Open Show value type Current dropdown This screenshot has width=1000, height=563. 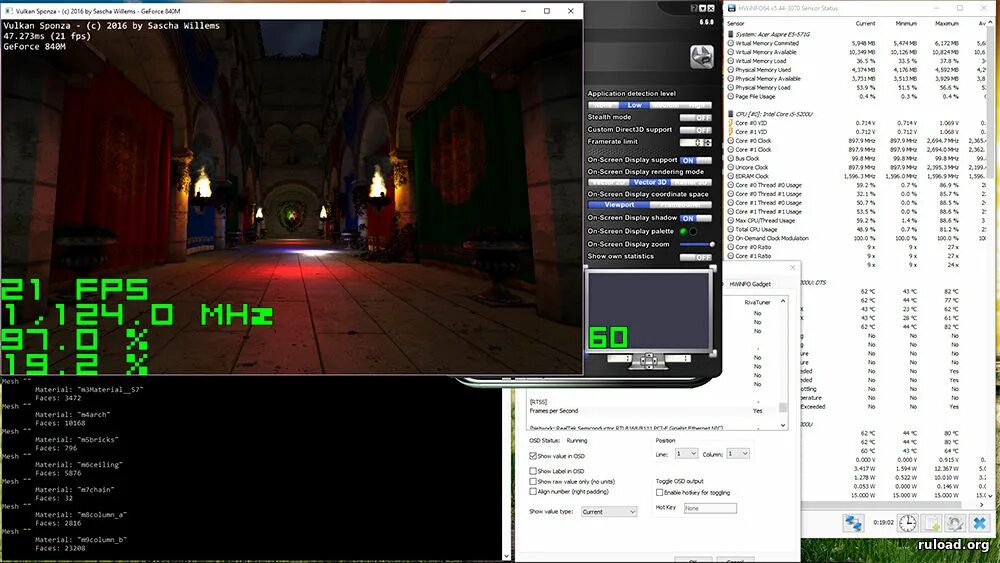609,511
